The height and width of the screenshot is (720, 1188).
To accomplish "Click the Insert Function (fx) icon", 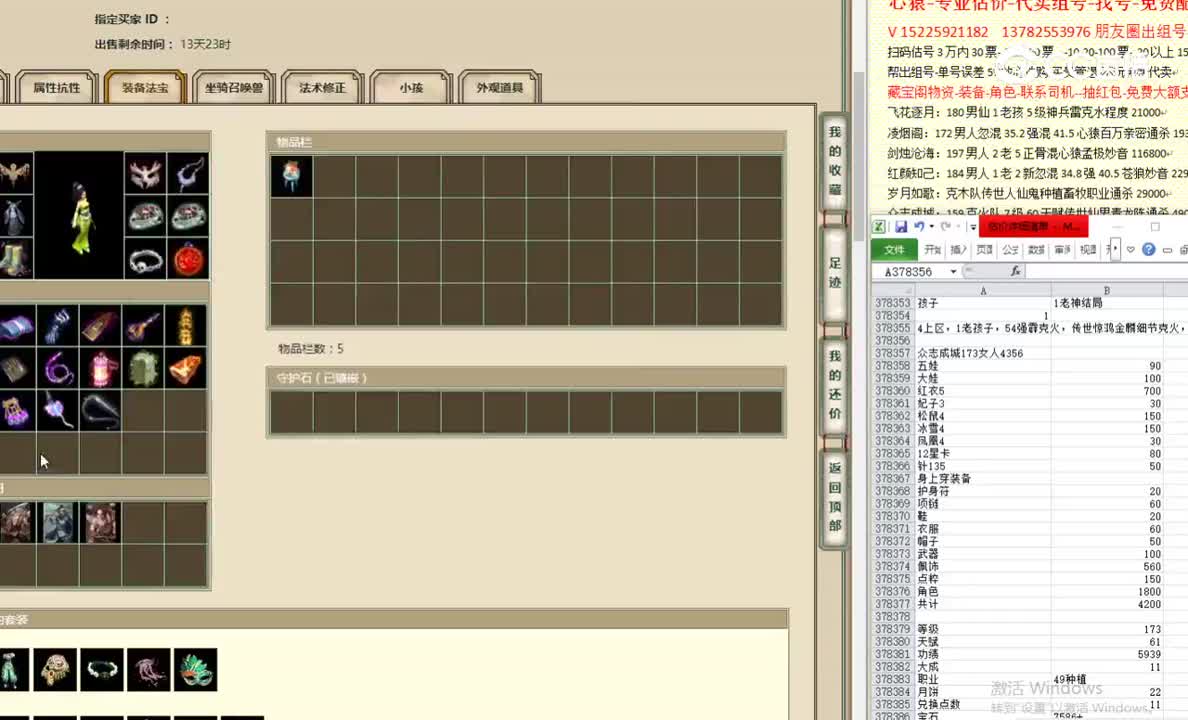I will coord(1015,271).
